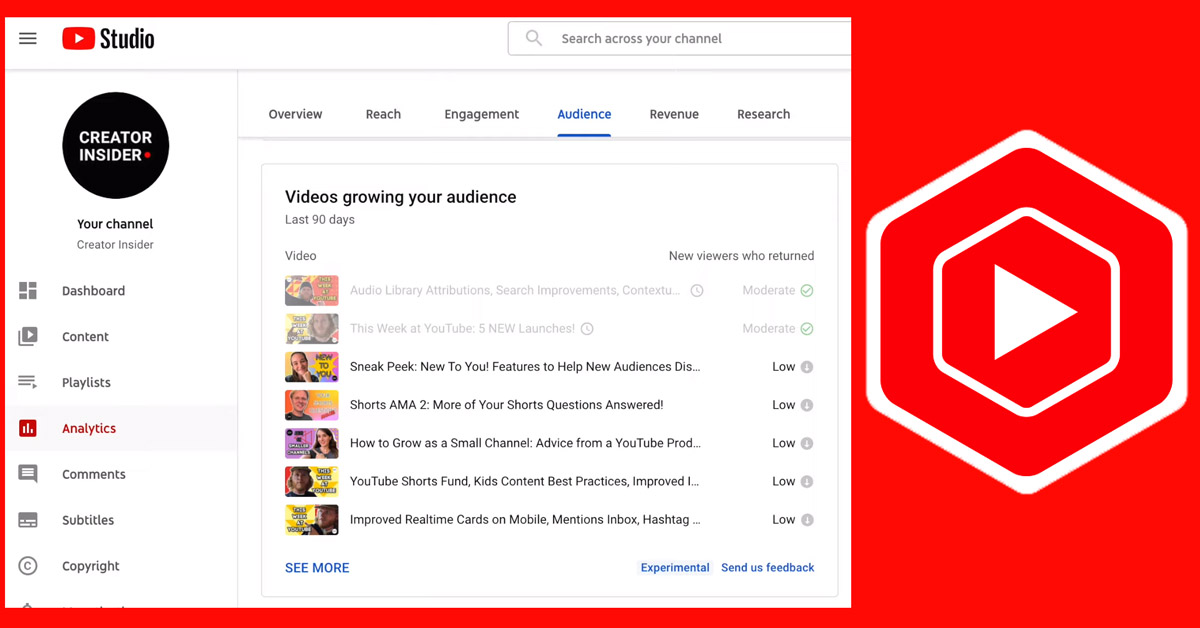The width and height of the screenshot is (1200, 628).
Task: Click info icon in YouTube Shorts Fund row
Action: 807,482
